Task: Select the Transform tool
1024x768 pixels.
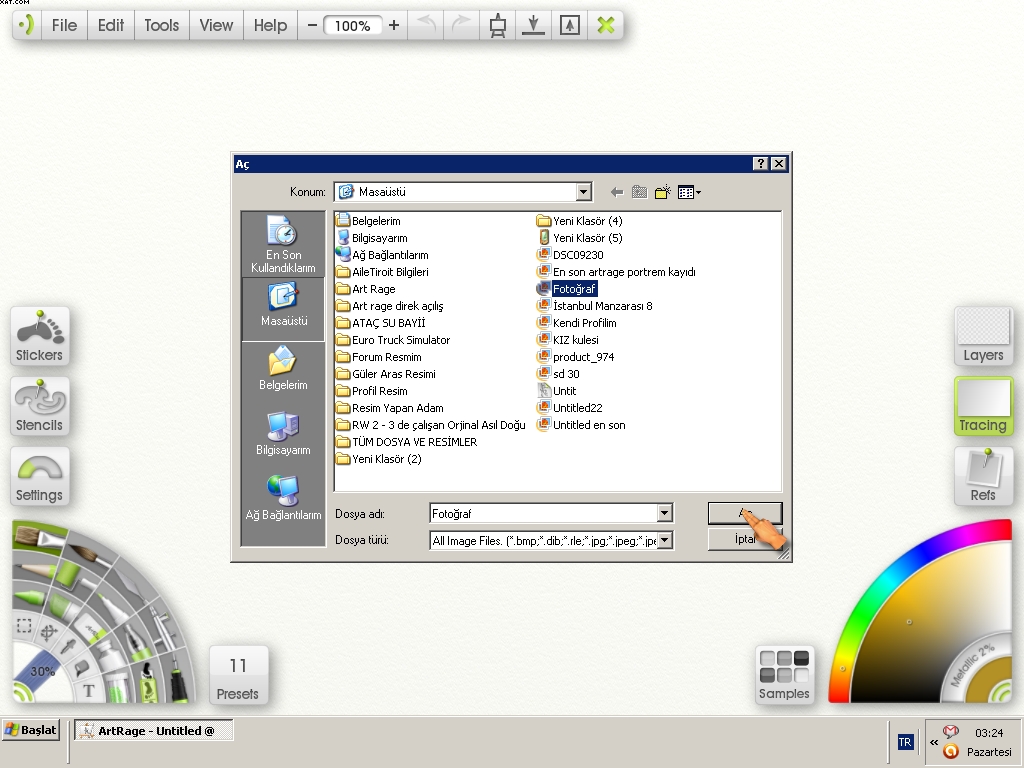Action: [48, 632]
